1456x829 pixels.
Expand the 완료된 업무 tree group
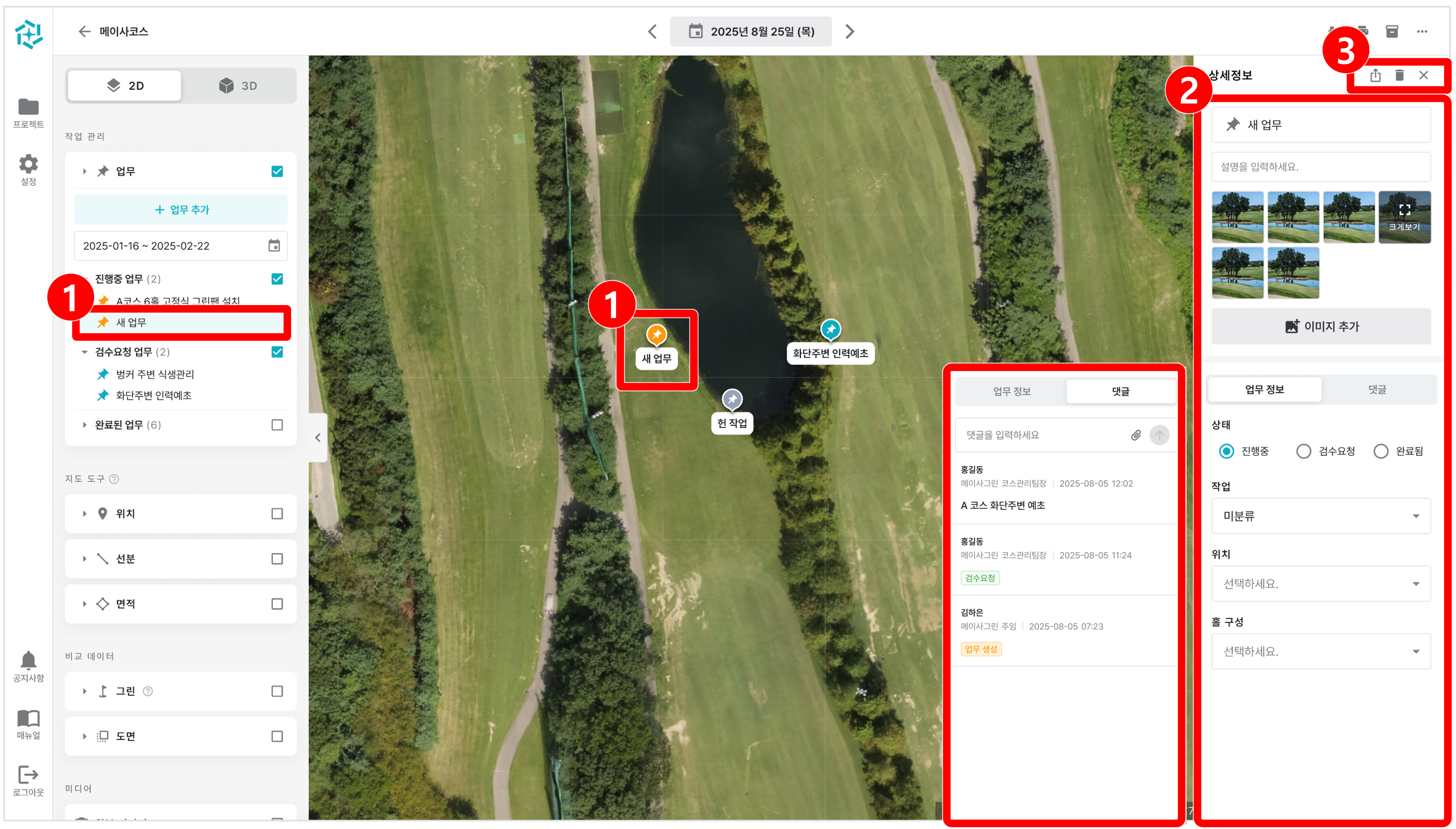(84, 425)
